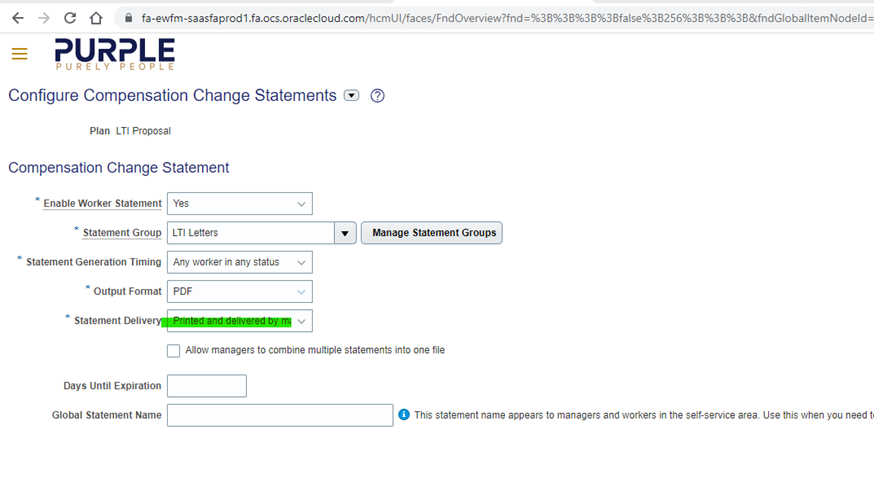View site security lock icon
The width and height of the screenshot is (874, 491).
click(x=129, y=18)
